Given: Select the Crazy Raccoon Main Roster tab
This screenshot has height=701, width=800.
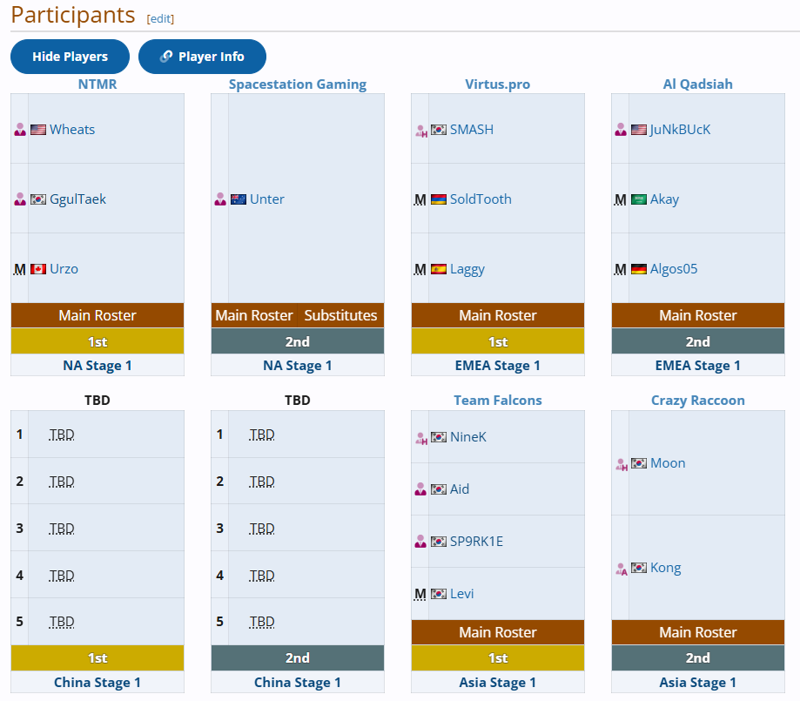Looking at the screenshot, I should (x=697, y=633).
